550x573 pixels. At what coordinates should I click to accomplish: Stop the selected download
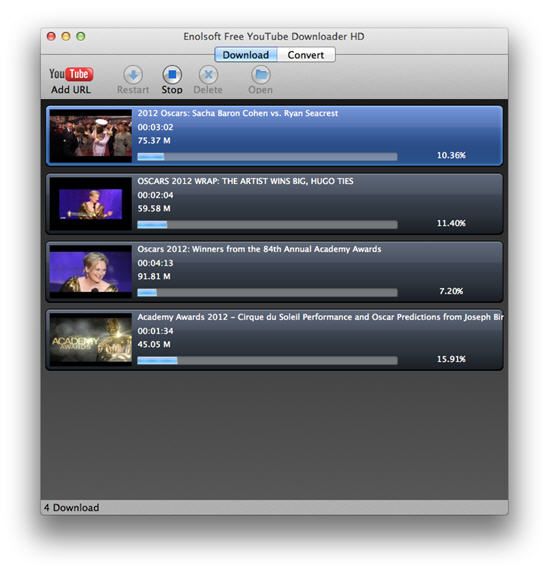point(172,75)
